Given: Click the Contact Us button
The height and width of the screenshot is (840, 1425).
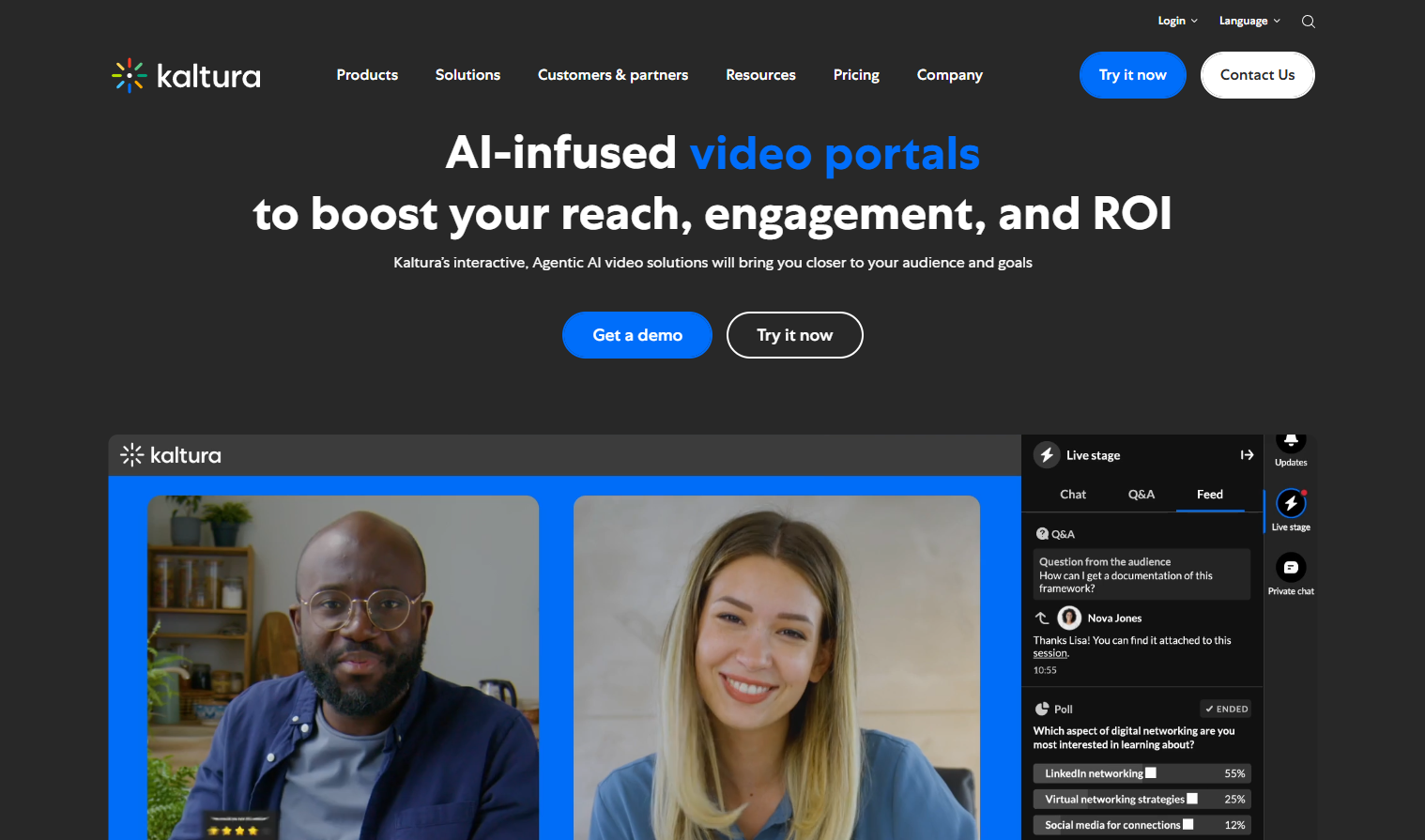Looking at the screenshot, I should pyautogui.click(x=1257, y=75).
